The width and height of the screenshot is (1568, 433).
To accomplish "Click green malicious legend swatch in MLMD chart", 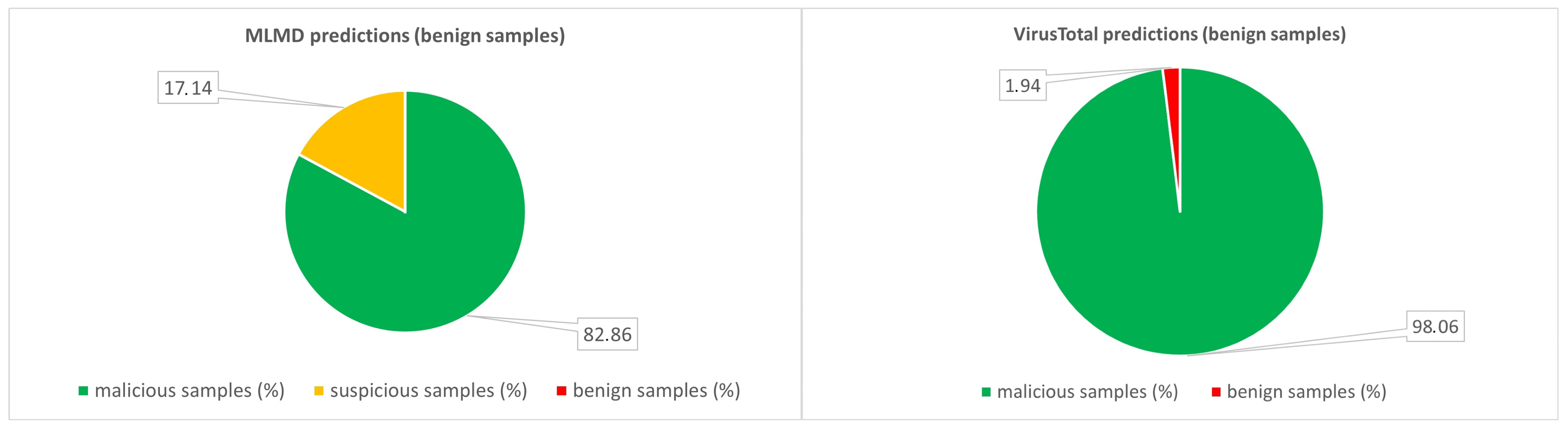I will click(x=83, y=391).
